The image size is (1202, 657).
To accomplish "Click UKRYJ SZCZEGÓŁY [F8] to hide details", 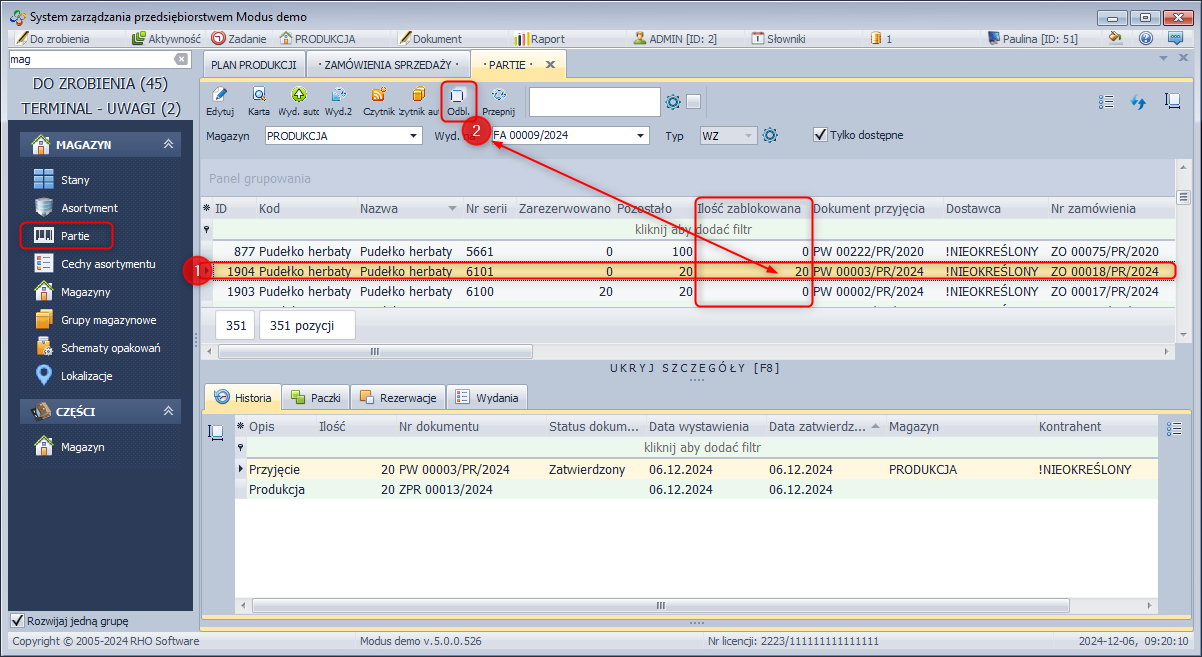I will 694,368.
